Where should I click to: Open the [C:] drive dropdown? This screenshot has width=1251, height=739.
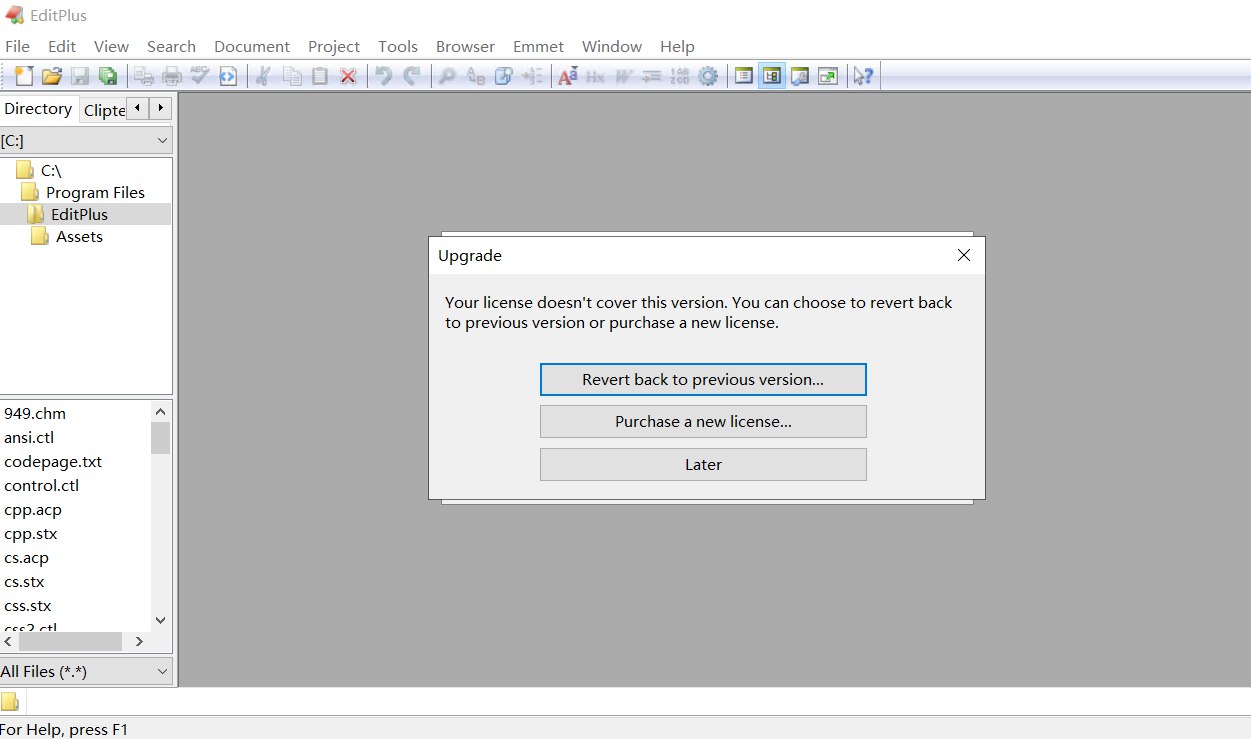pyautogui.click(x=86, y=141)
